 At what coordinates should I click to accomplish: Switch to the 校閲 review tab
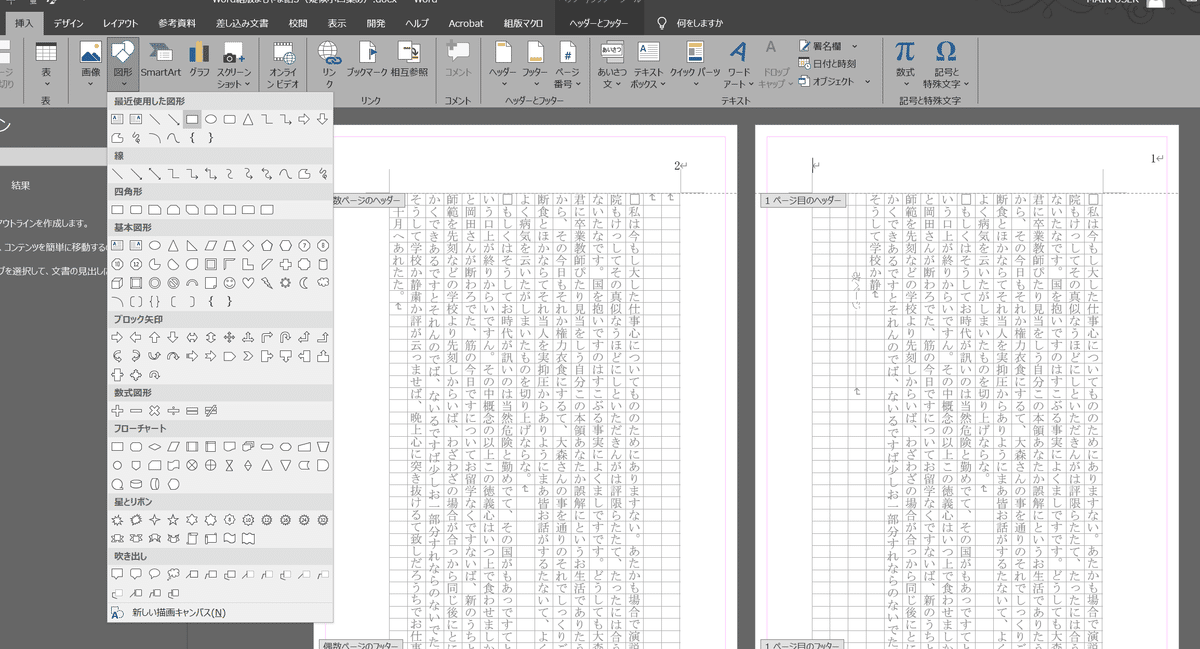click(298, 23)
